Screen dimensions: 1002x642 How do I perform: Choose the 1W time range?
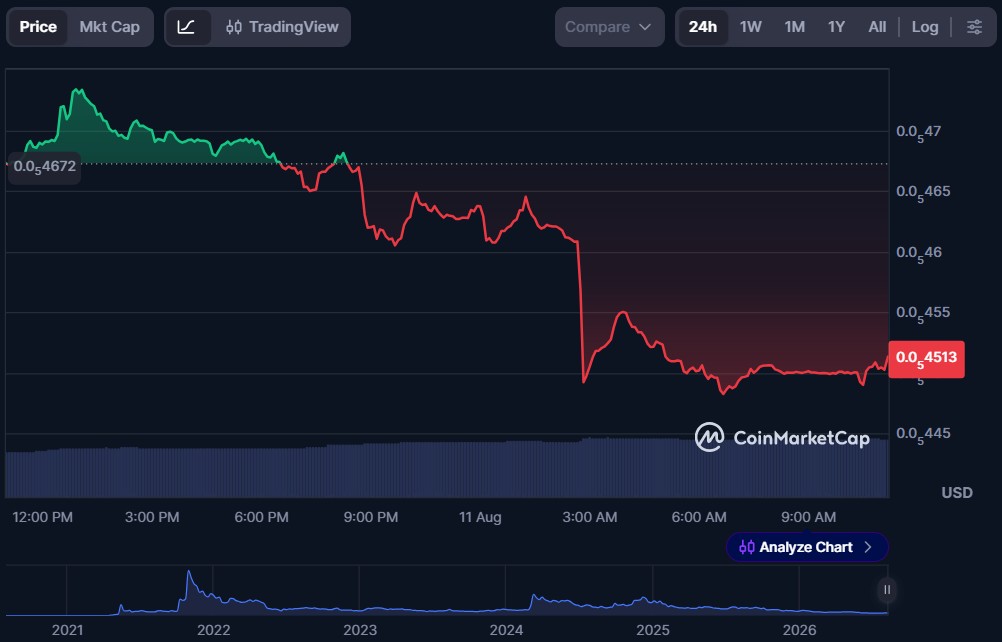coord(750,27)
